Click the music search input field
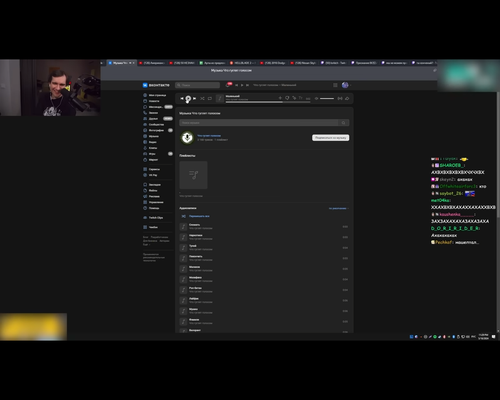The height and width of the screenshot is (400, 500). pos(258,123)
